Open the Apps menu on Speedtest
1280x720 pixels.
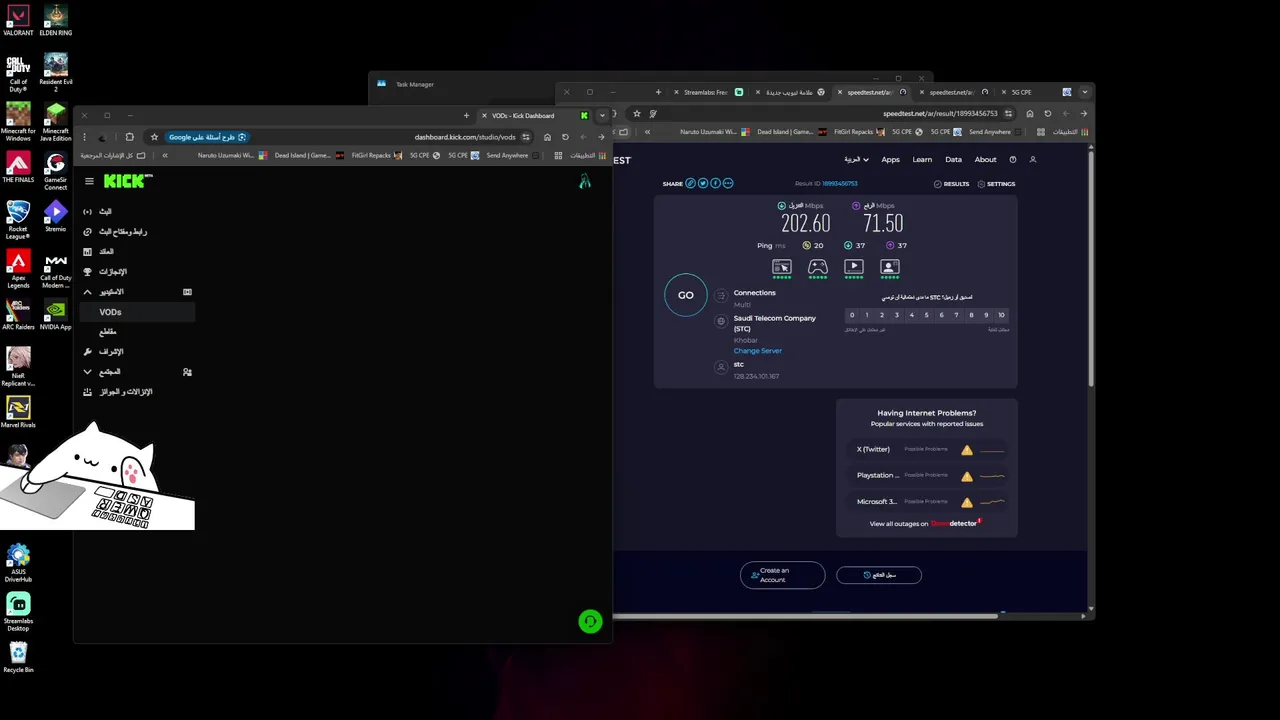890,160
